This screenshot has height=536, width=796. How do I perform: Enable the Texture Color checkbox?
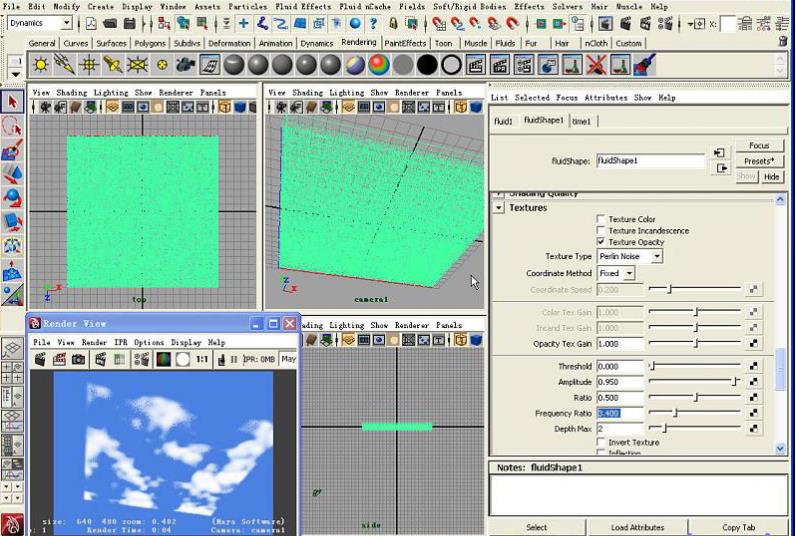[601, 219]
